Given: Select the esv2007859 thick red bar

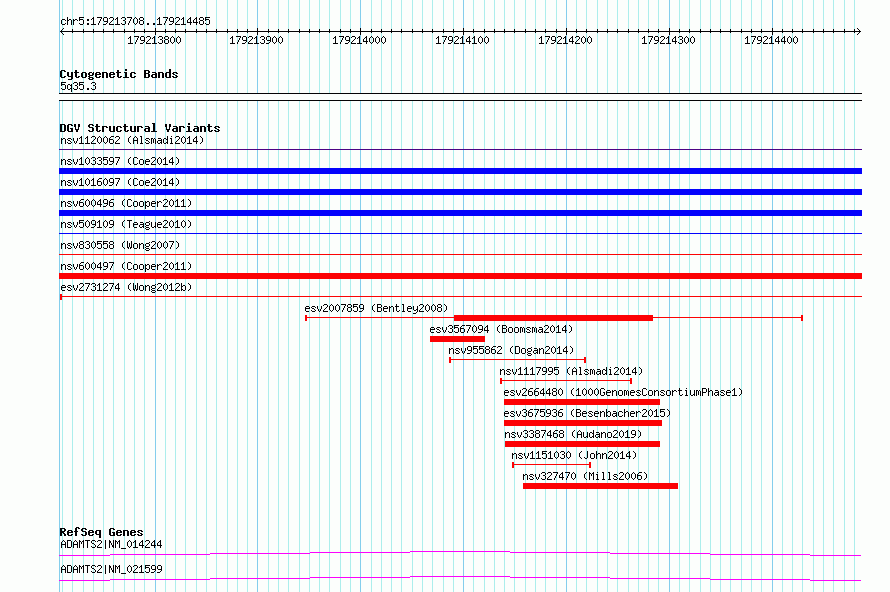Looking at the screenshot, I should pyautogui.click(x=553, y=318).
